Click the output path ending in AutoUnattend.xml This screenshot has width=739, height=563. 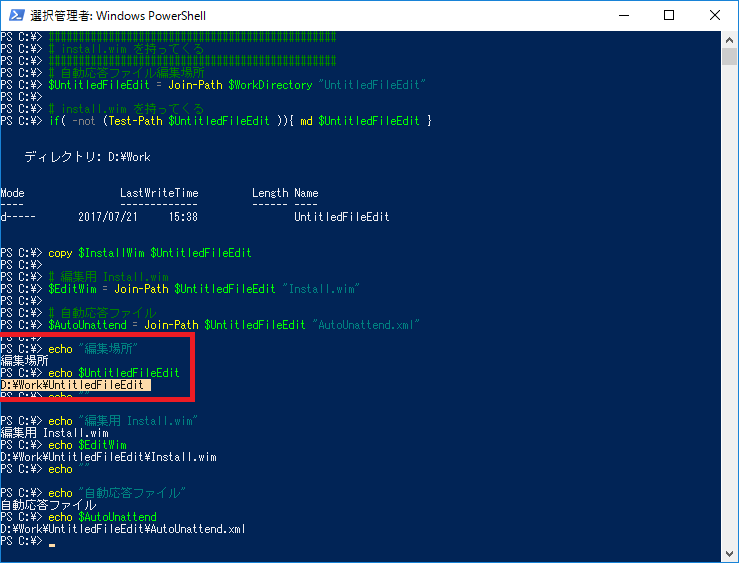[x=123, y=529]
